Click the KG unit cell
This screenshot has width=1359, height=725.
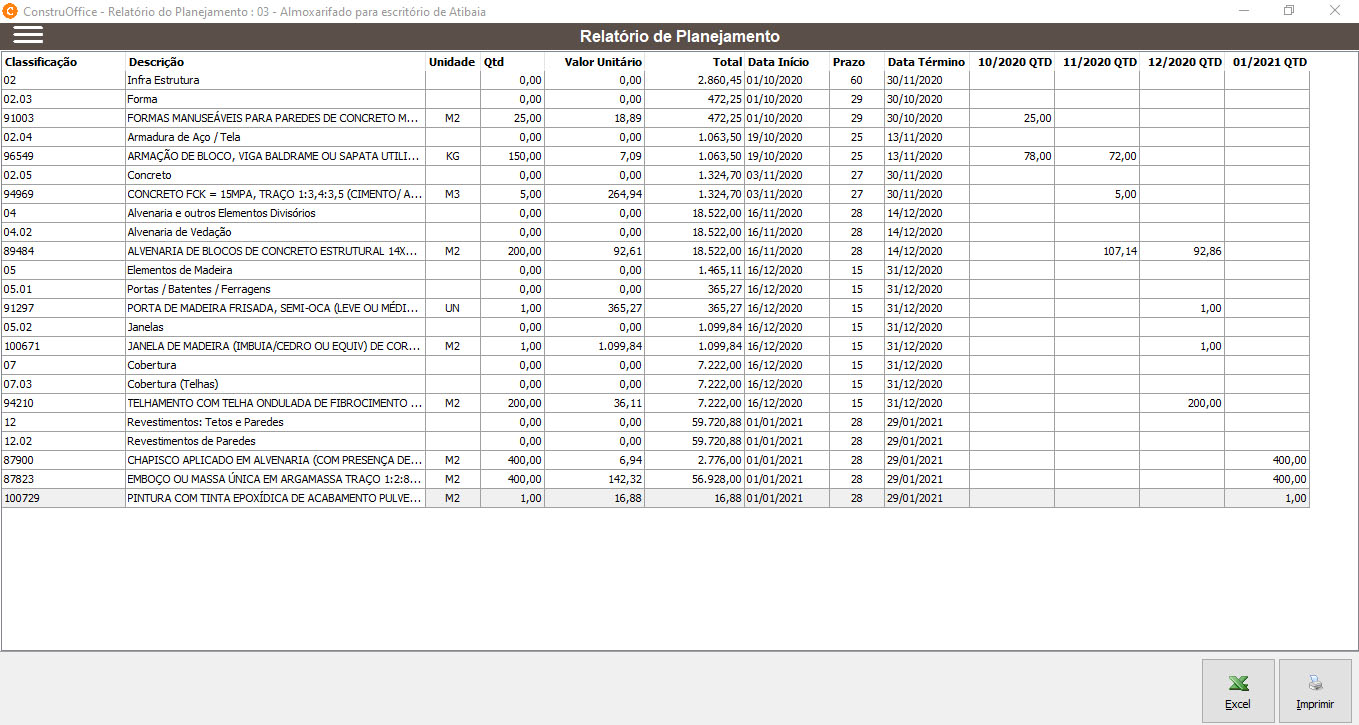point(453,156)
